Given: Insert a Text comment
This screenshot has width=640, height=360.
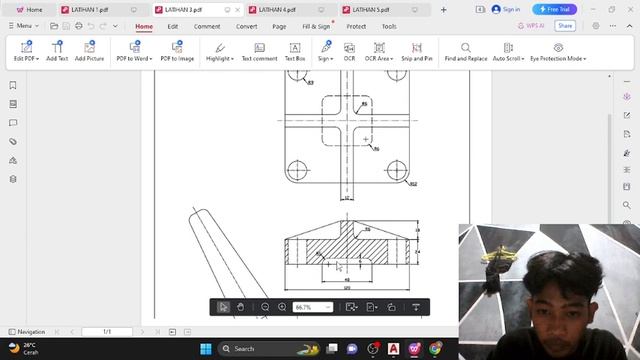Looking at the screenshot, I should coord(259,51).
